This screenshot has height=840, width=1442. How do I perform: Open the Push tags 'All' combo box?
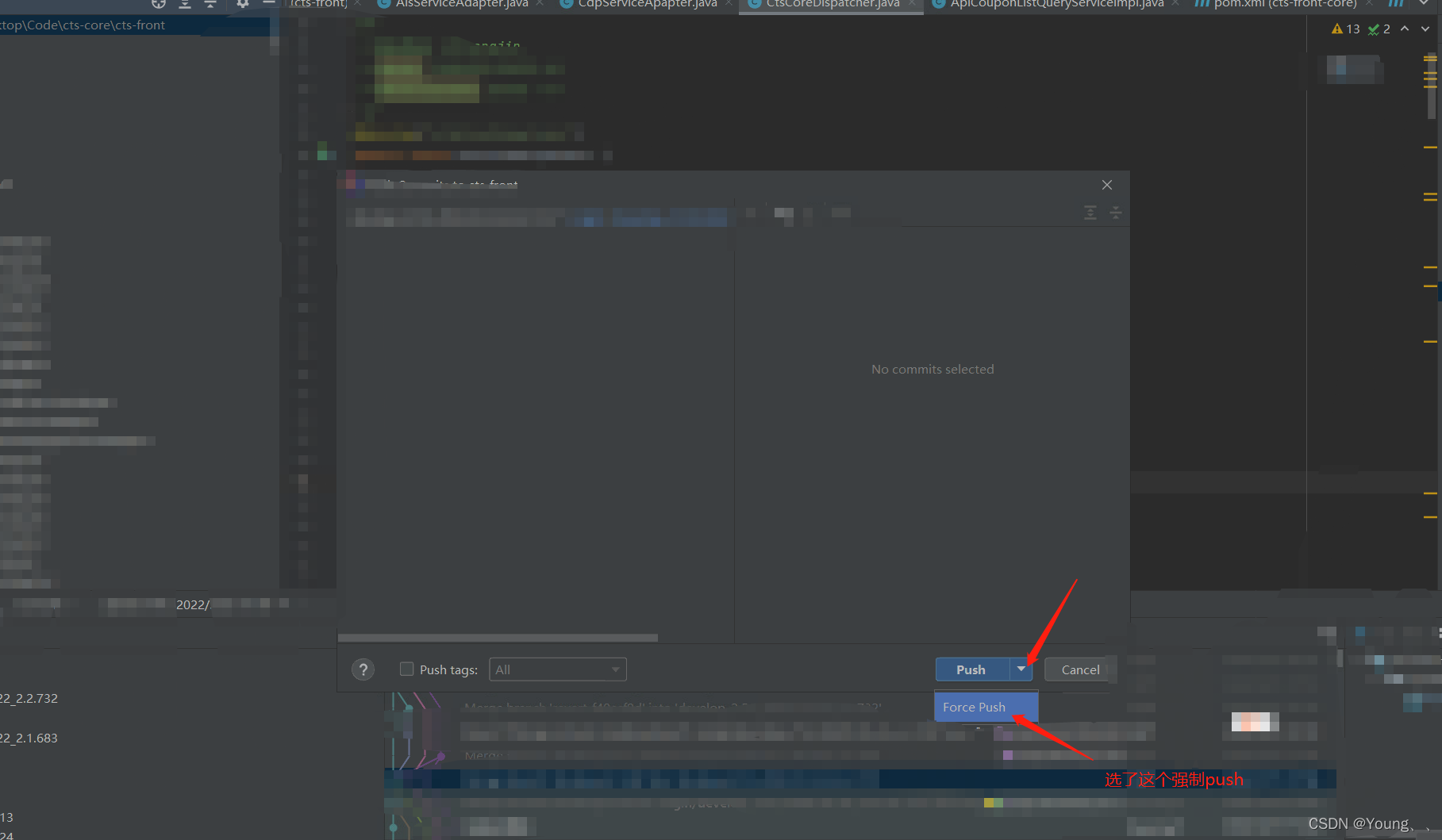[558, 669]
